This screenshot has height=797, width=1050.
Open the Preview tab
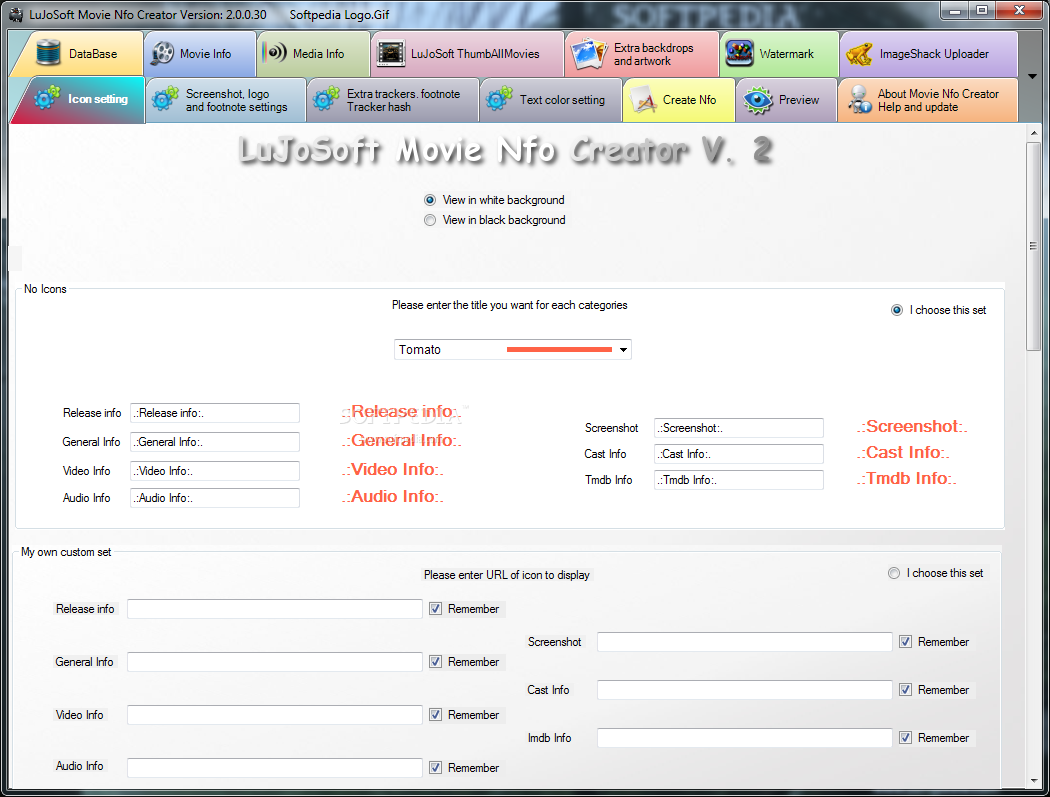click(787, 100)
